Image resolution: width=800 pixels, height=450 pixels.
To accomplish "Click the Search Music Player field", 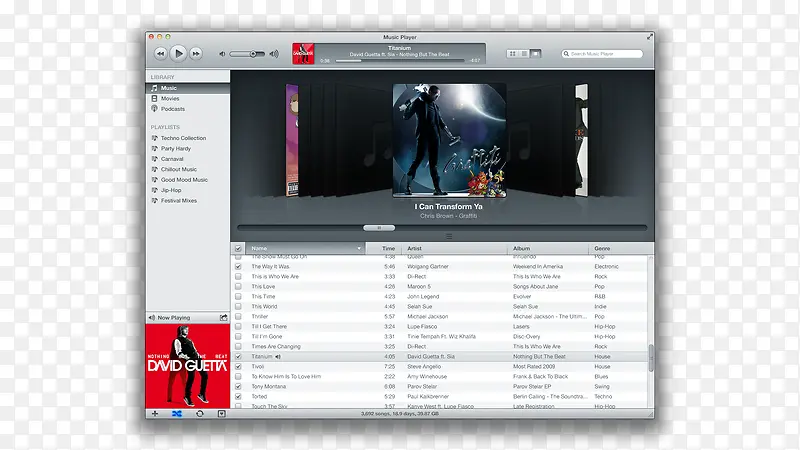I will 602,54.
